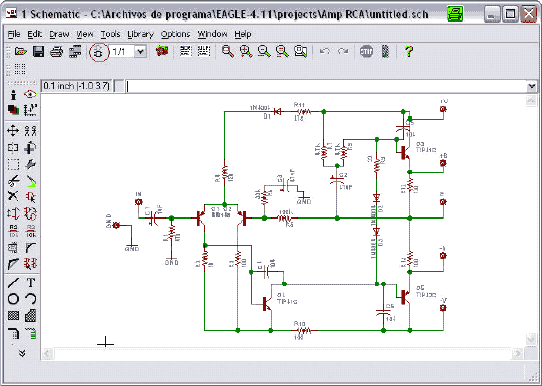This screenshot has height=386, width=542.
Task: Click in the command line input field
Action: (x=325, y=86)
